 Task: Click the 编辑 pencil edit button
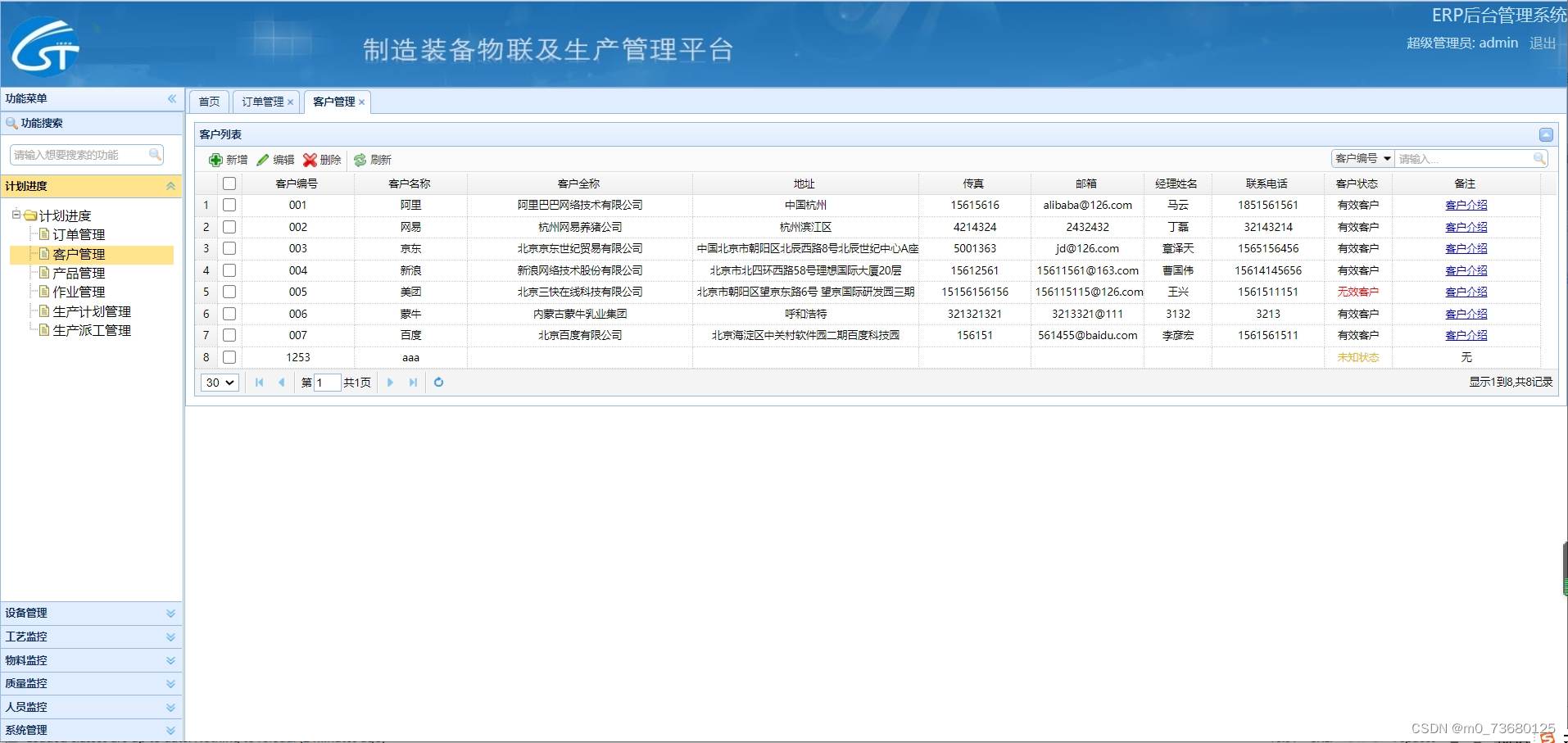275,160
